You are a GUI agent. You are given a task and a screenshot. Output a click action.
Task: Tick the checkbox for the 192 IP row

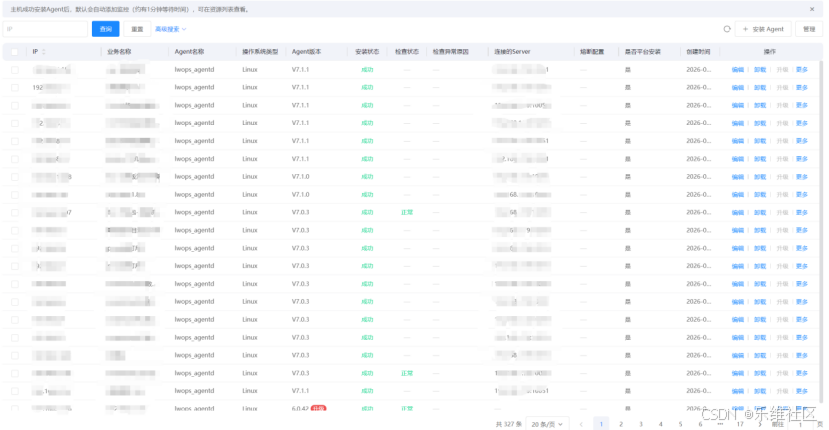[x=15, y=87]
